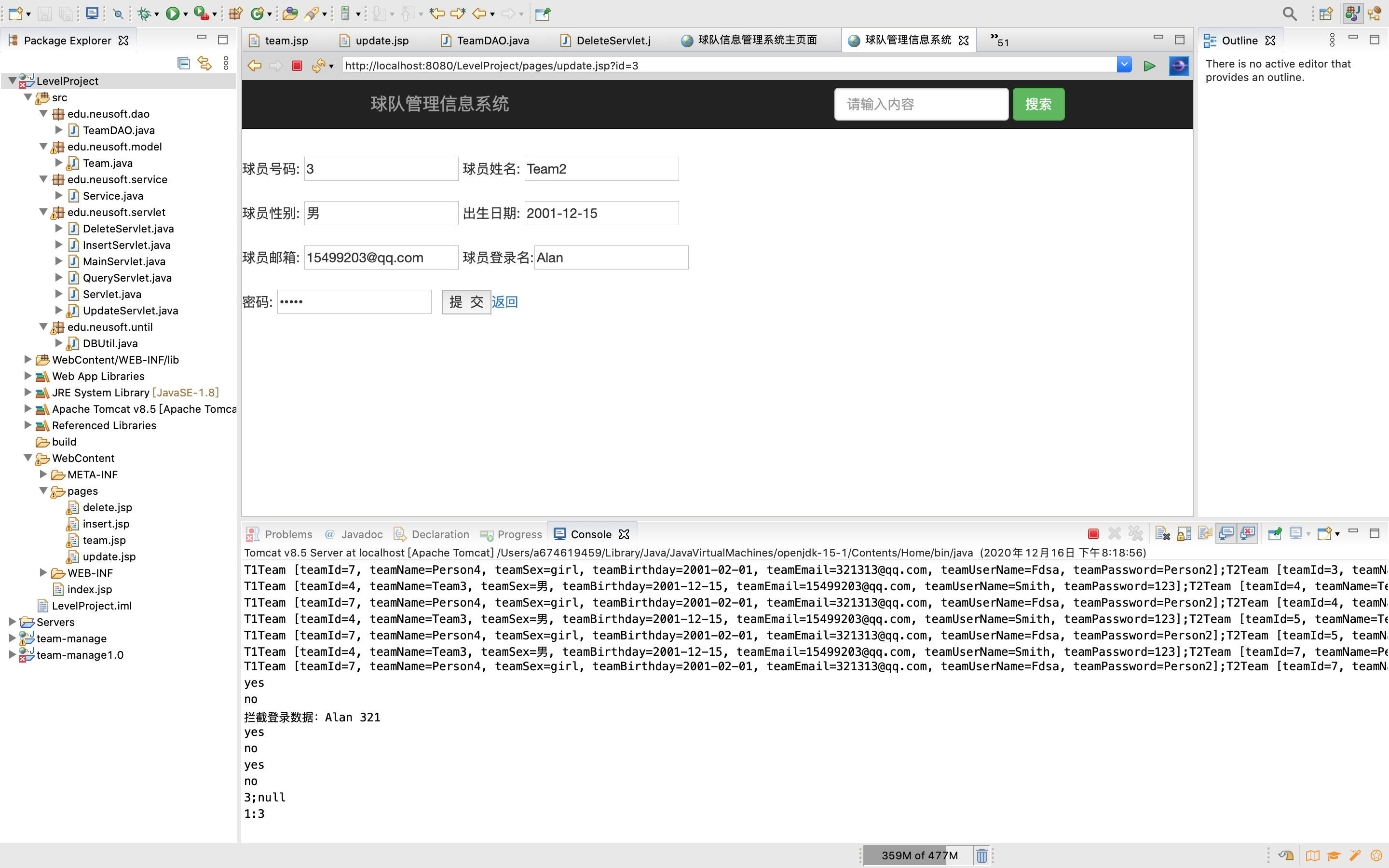Expand the Servers project node
Screen dimensions: 1389x868
point(12,622)
